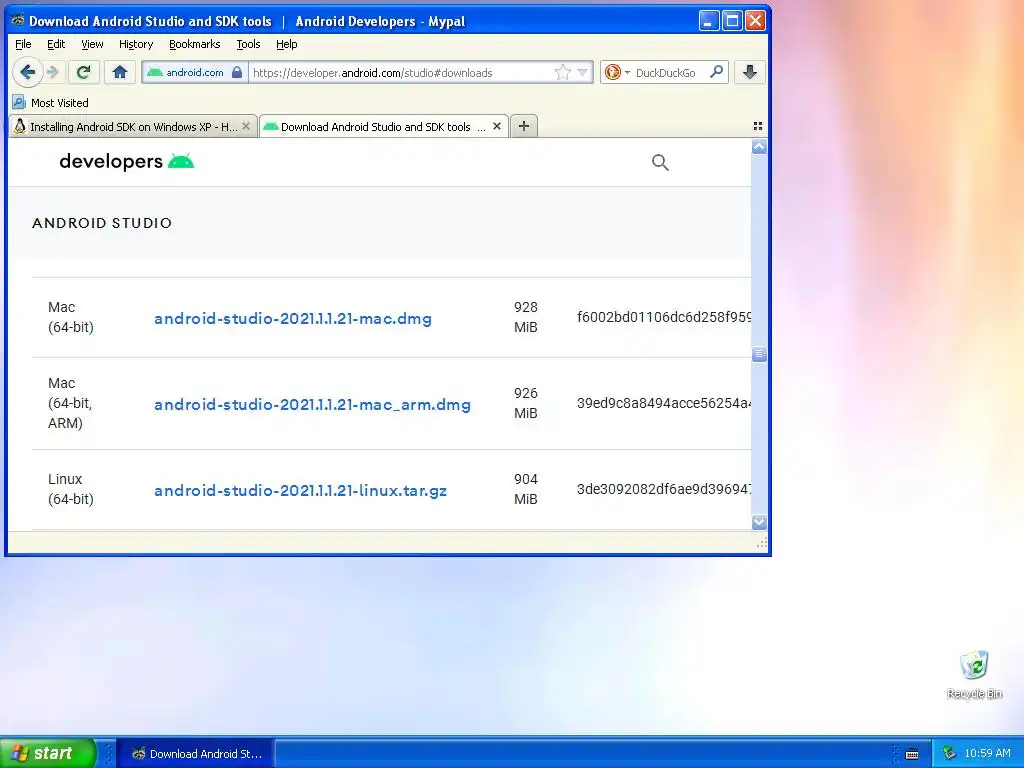Click the magnifier in the search box
Screen dimensions: 1024x768
(x=716, y=72)
